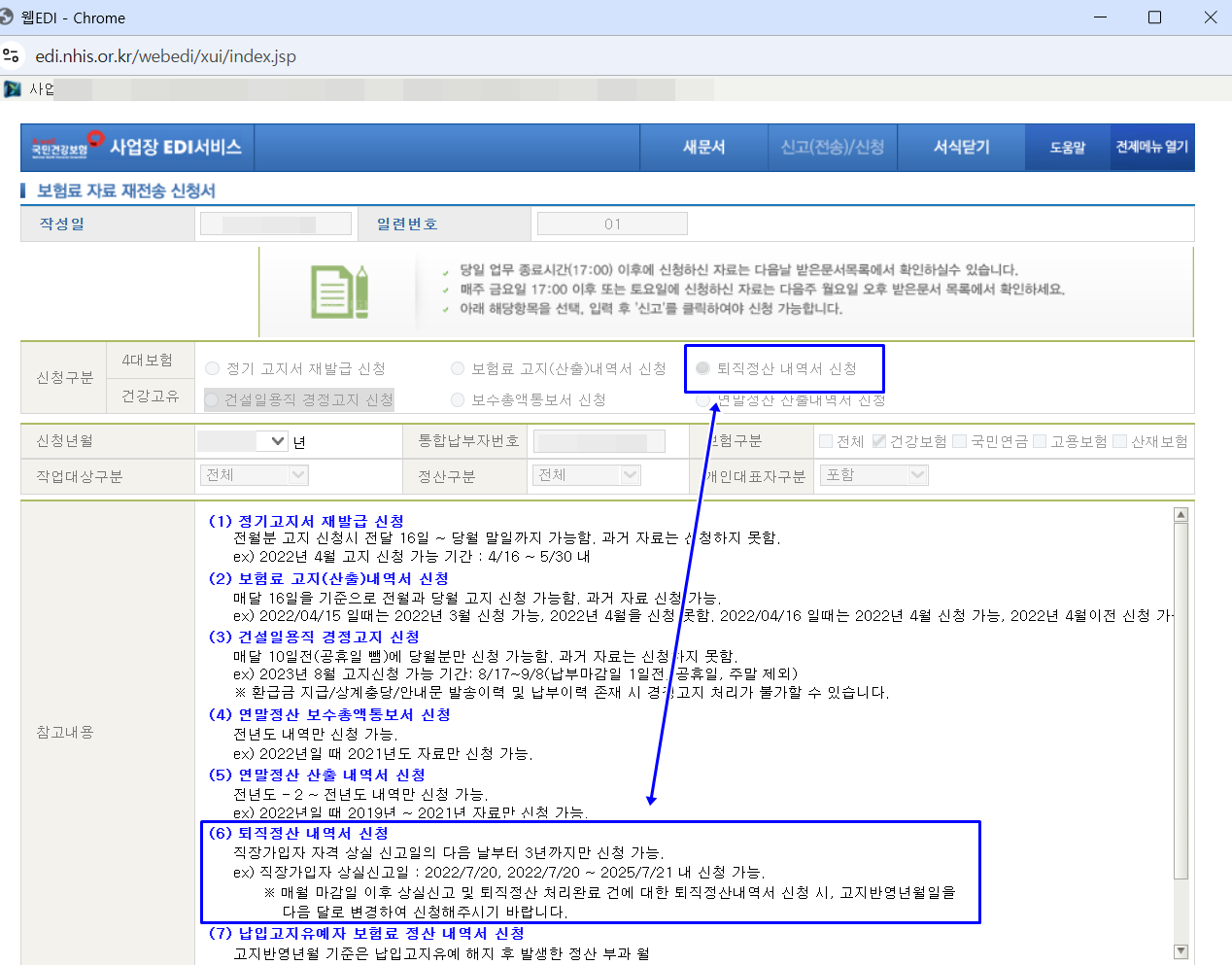Click the 일련번호 field showing 01

pos(612,224)
